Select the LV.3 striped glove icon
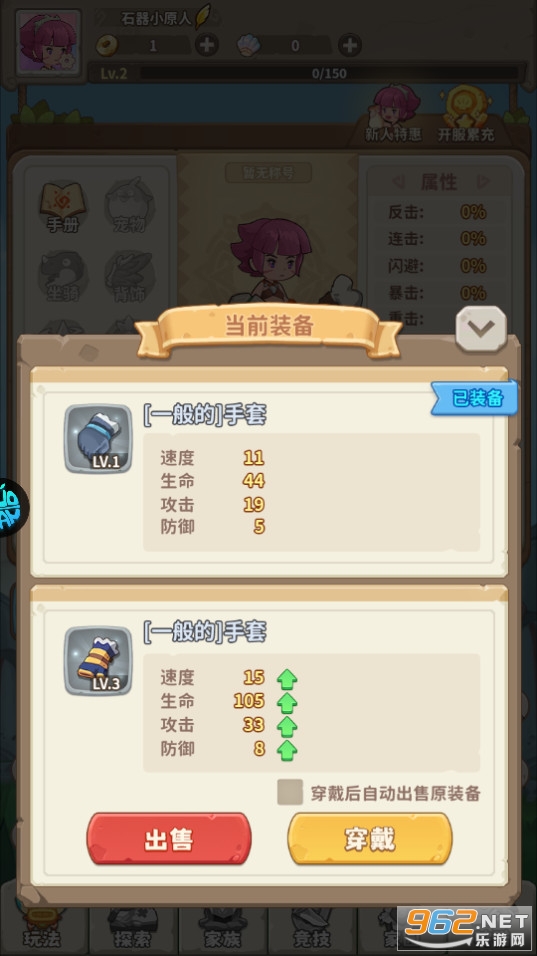Screen dimensions: 537x956 (x=98, y=661)
